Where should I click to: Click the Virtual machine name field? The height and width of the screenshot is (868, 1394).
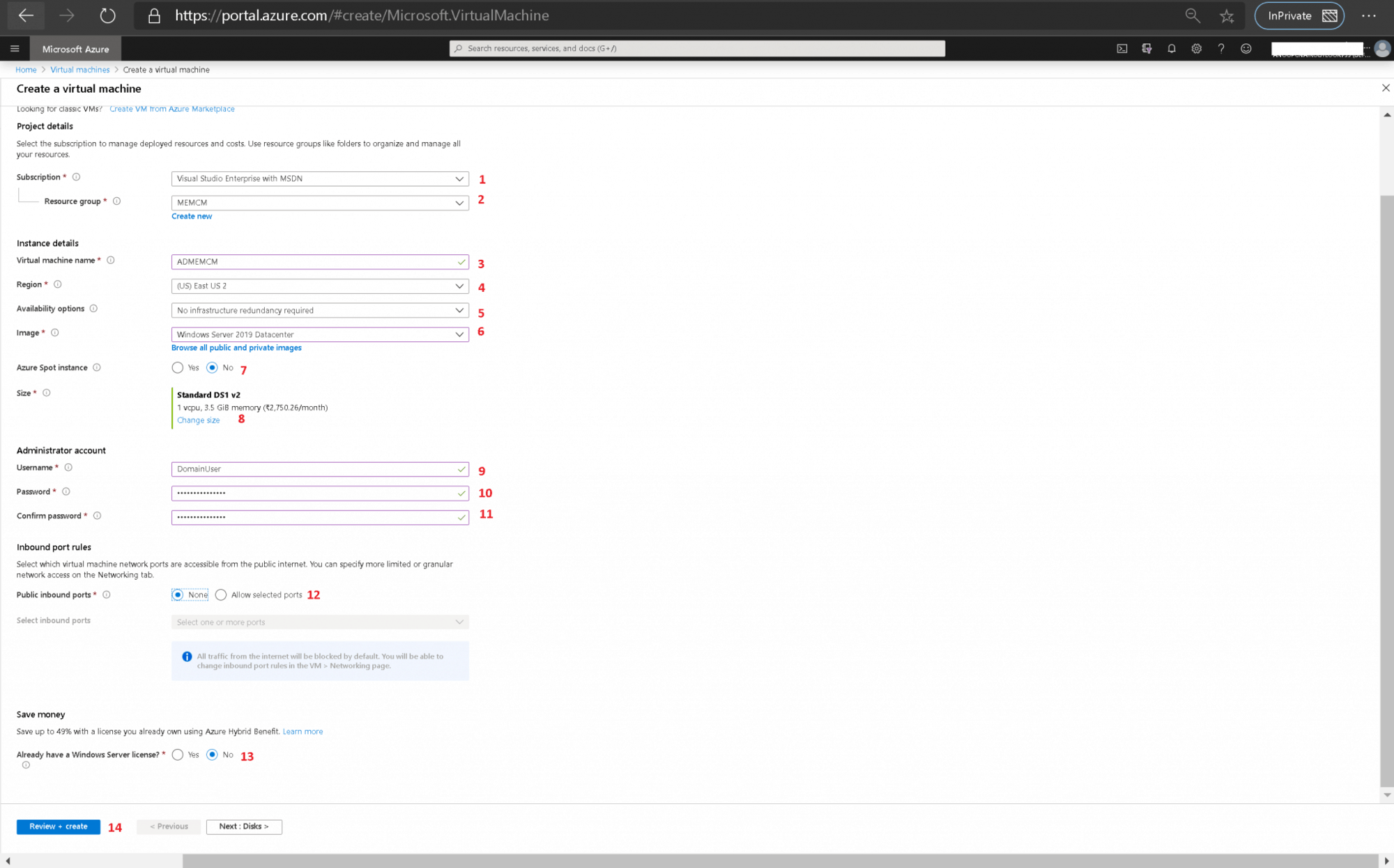pos(320,262)
